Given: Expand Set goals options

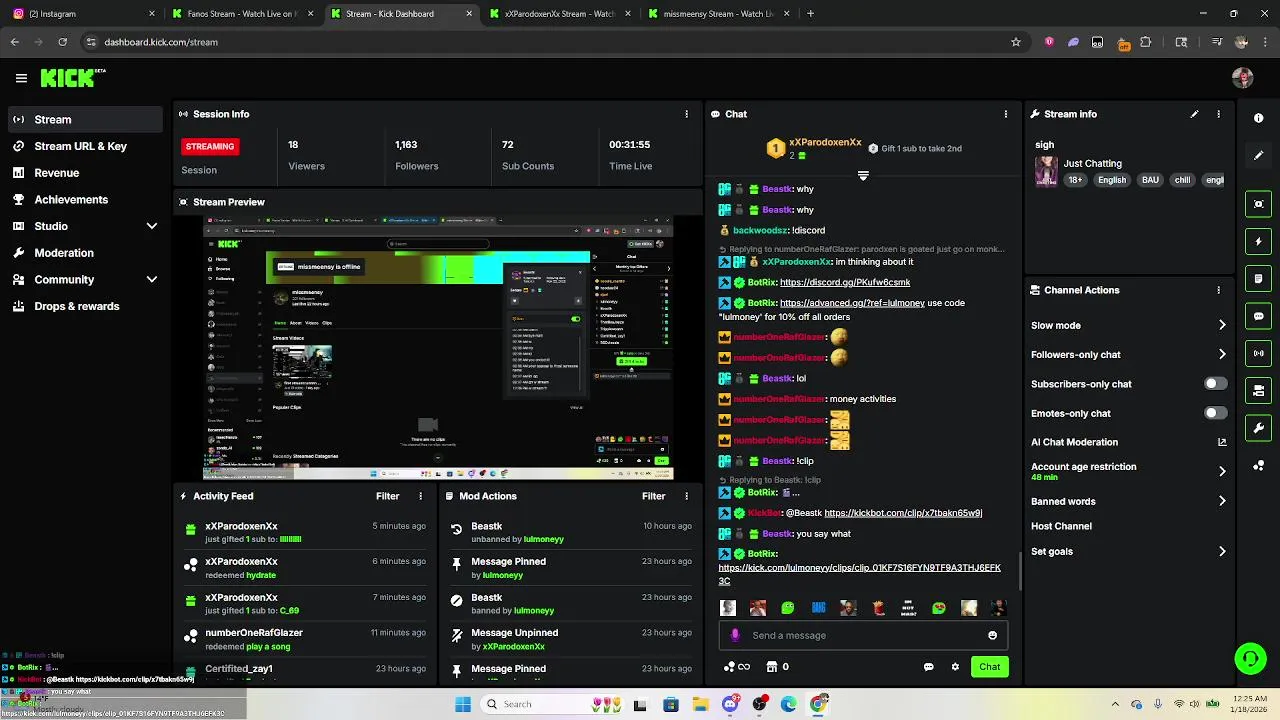Looking at the screenshot, I should coord(1222,551).
